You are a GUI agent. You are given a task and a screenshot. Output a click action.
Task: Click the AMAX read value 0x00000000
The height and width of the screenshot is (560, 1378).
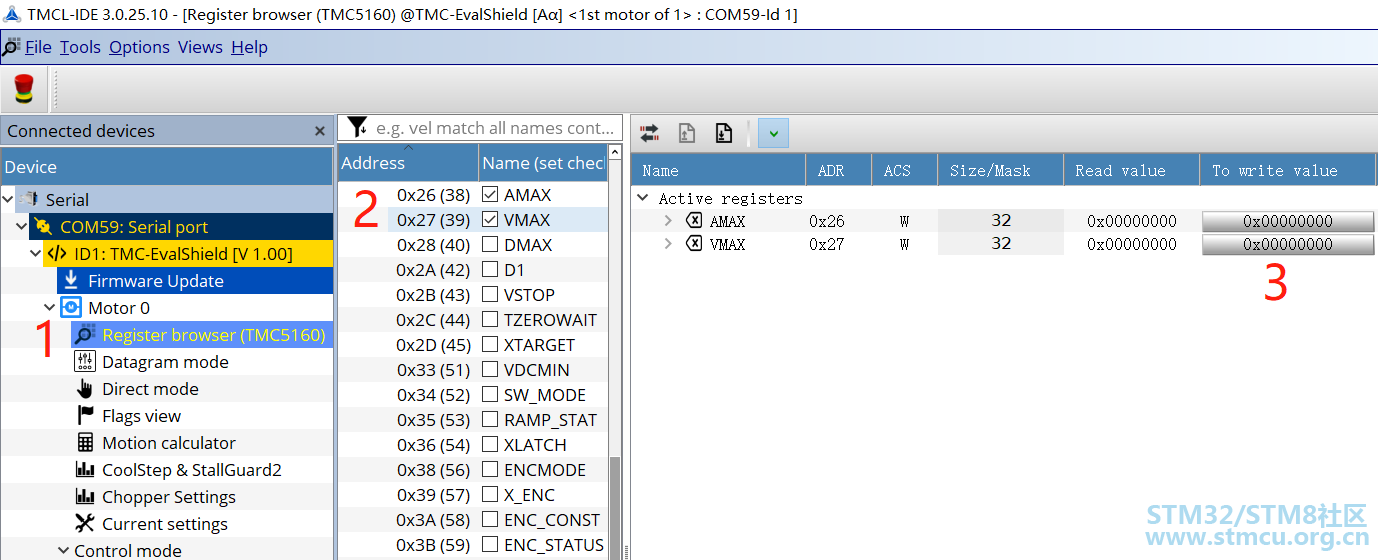pyautogui.click(x=1132, y=221)
